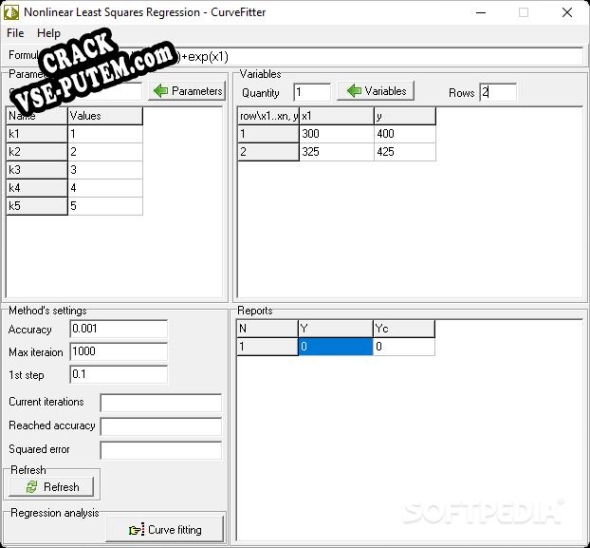Select the x1 cell containing 300
This screenshot has height=548, width=590.
[x=336, y=134]
